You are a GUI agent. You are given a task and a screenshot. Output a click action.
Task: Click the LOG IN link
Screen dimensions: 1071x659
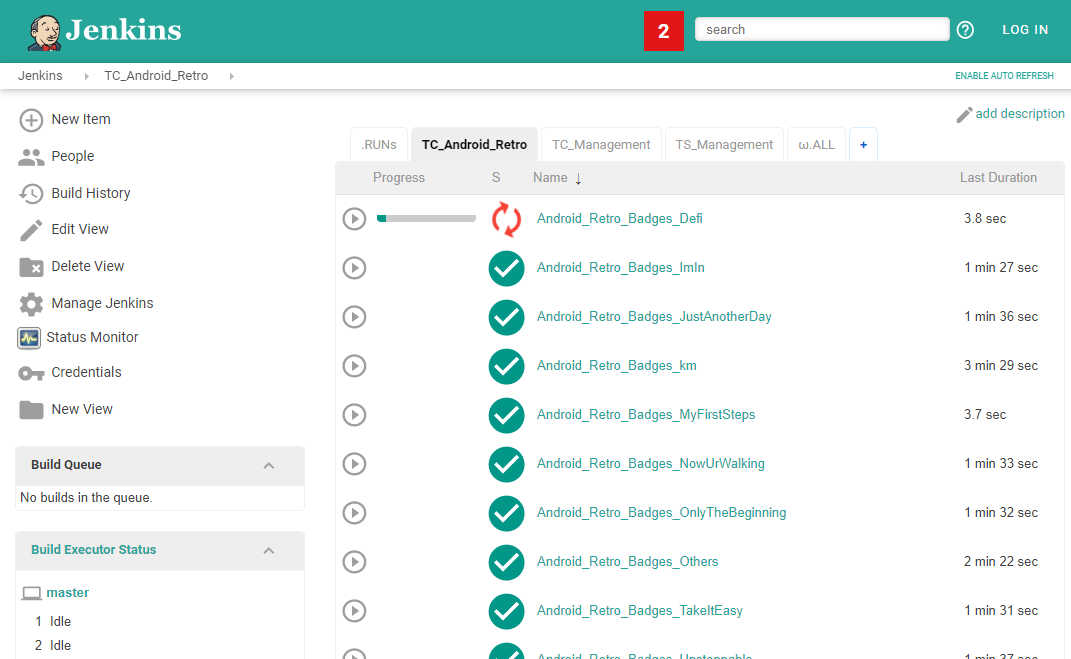pos(1025,30)
